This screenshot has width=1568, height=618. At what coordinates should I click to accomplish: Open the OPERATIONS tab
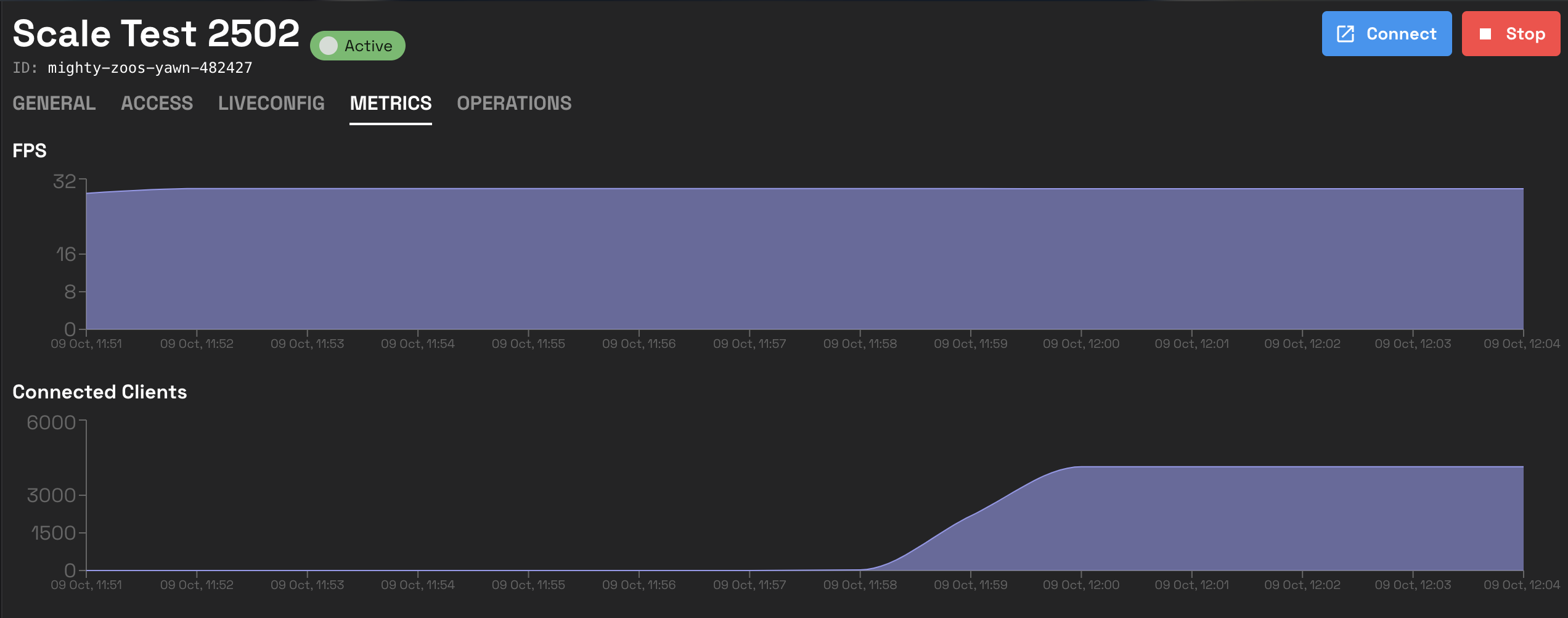coord(513,103)
